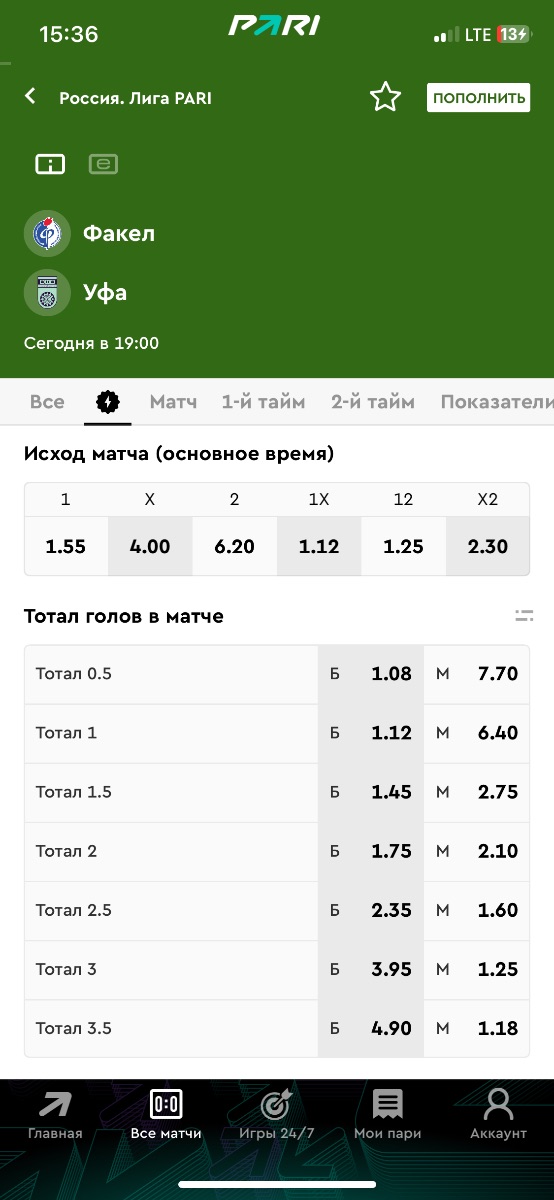Viewport: 554px width, 1200px height.
Task: Switch to the Матч tab
Action: (173, 402)
